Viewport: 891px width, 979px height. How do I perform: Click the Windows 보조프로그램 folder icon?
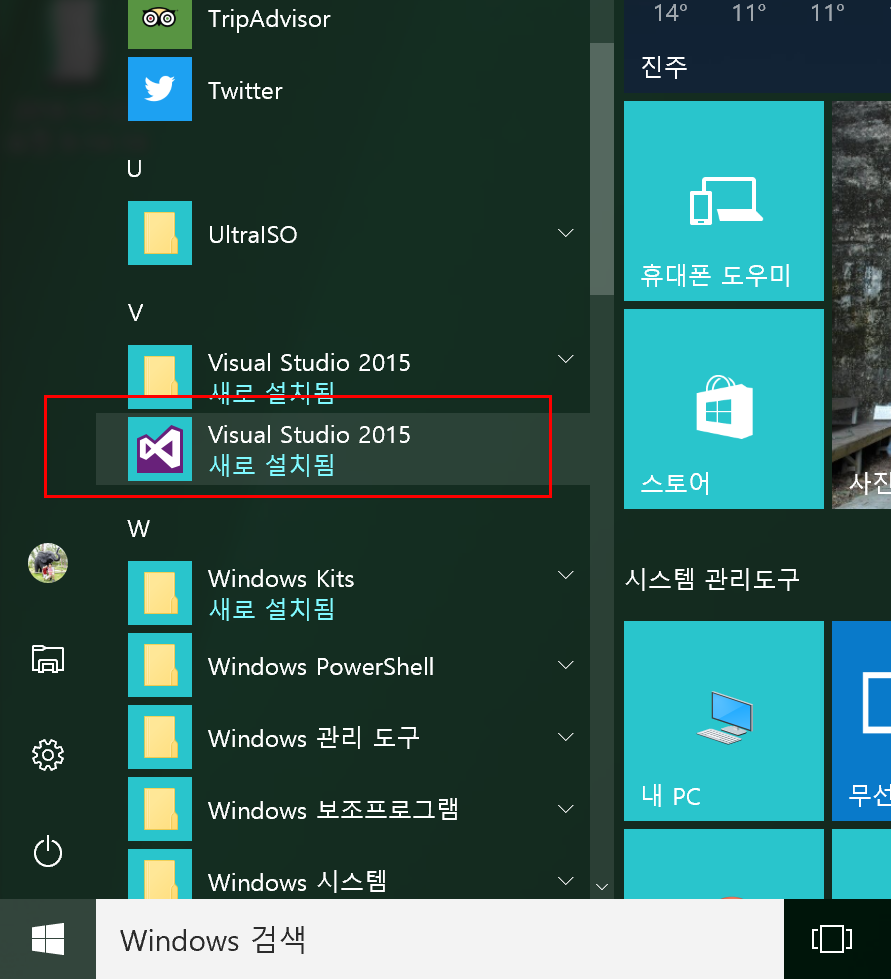coord(160,809)
